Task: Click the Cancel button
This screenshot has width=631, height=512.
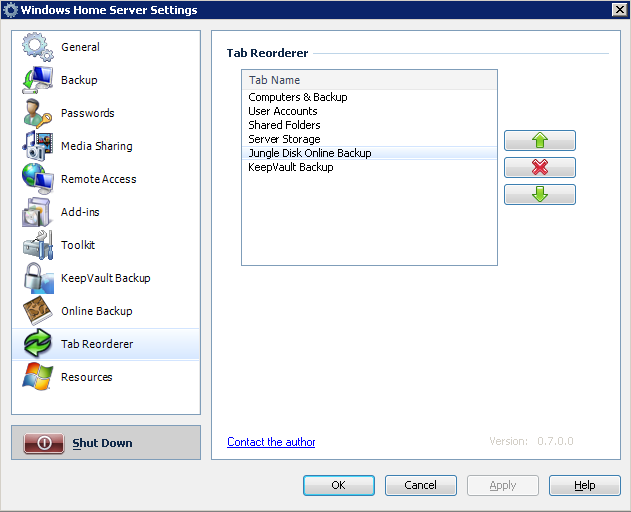Action: tap(421, 485)
